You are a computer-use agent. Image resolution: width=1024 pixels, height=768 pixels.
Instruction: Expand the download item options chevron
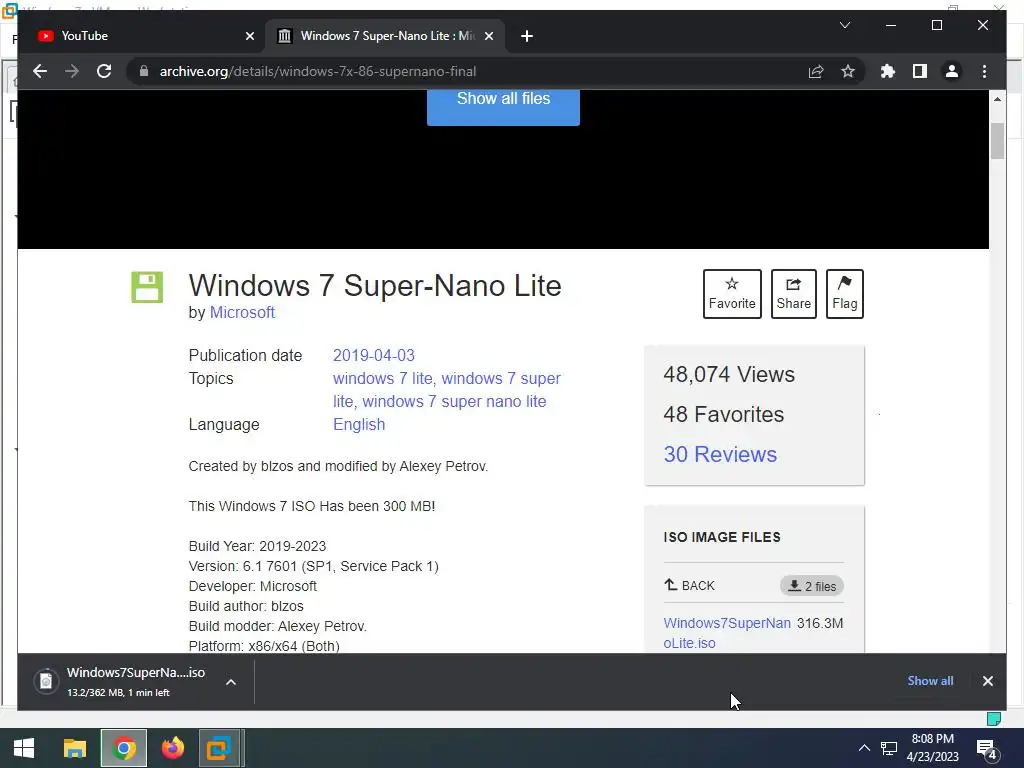pos(231,682)
